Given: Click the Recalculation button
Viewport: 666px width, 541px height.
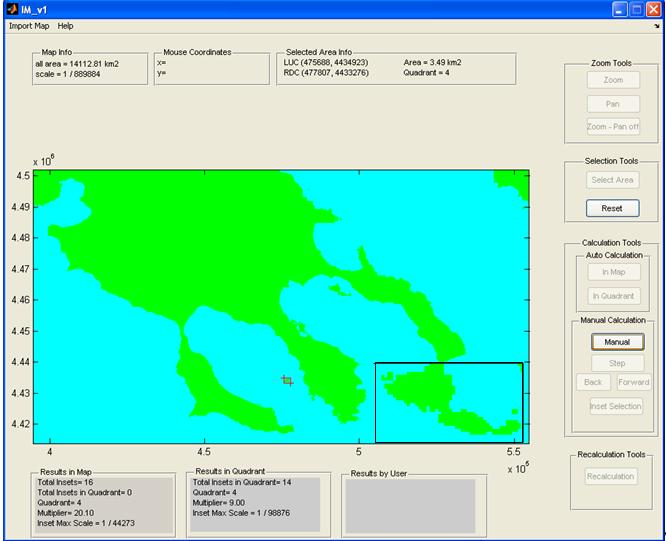Looking at the screenshot, I should point(611,476).
